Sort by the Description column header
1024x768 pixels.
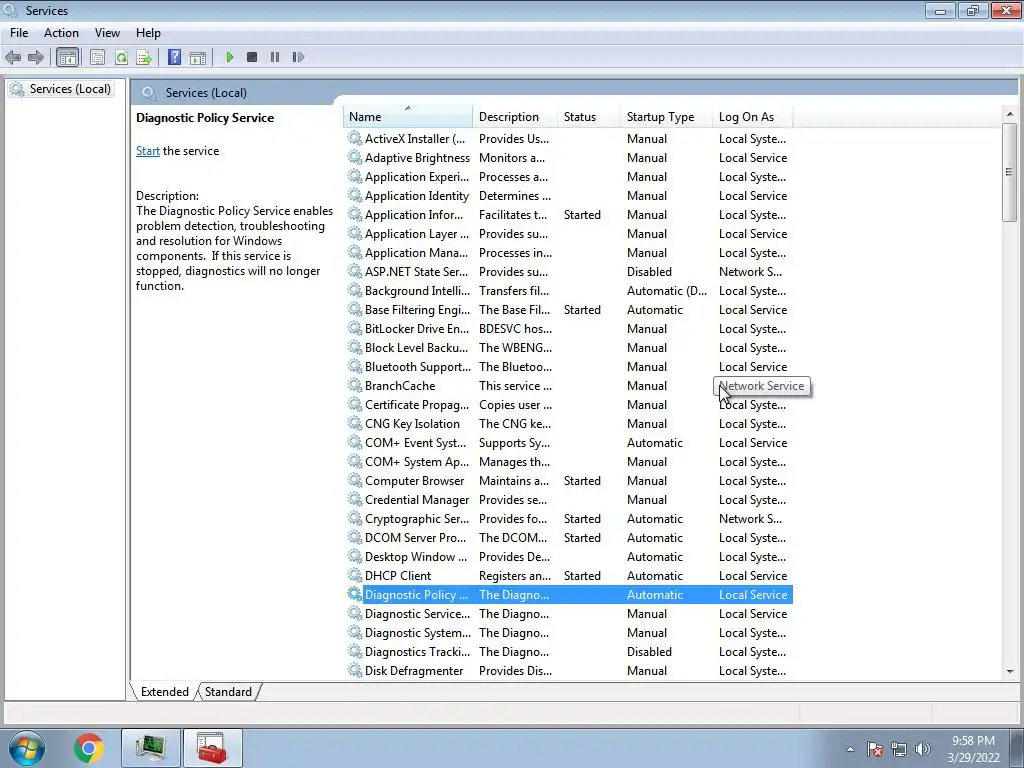tap(515, 116)
